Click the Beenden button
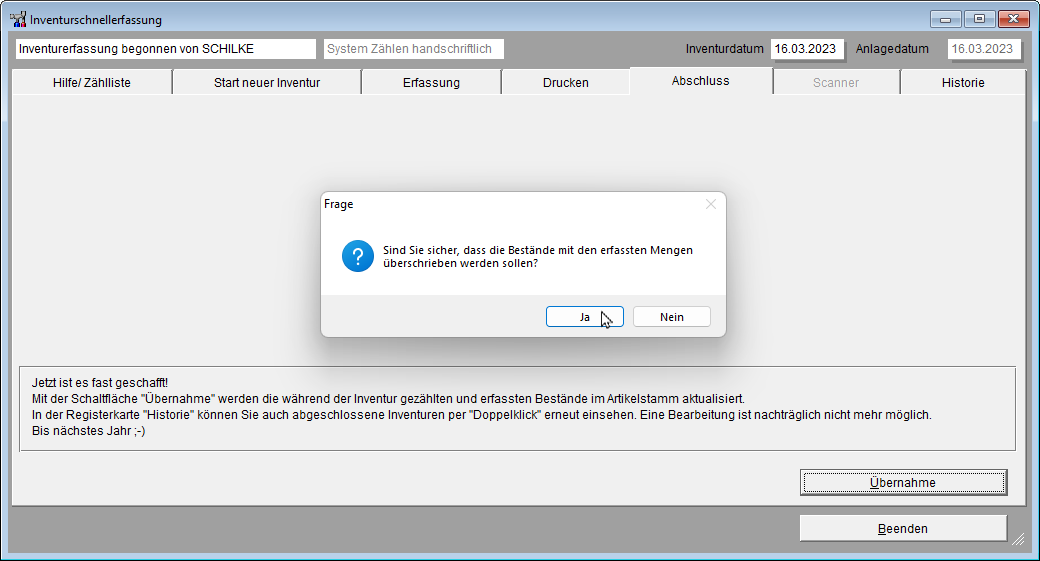This screenshot has height=561, width=1040. pos(903,529)
